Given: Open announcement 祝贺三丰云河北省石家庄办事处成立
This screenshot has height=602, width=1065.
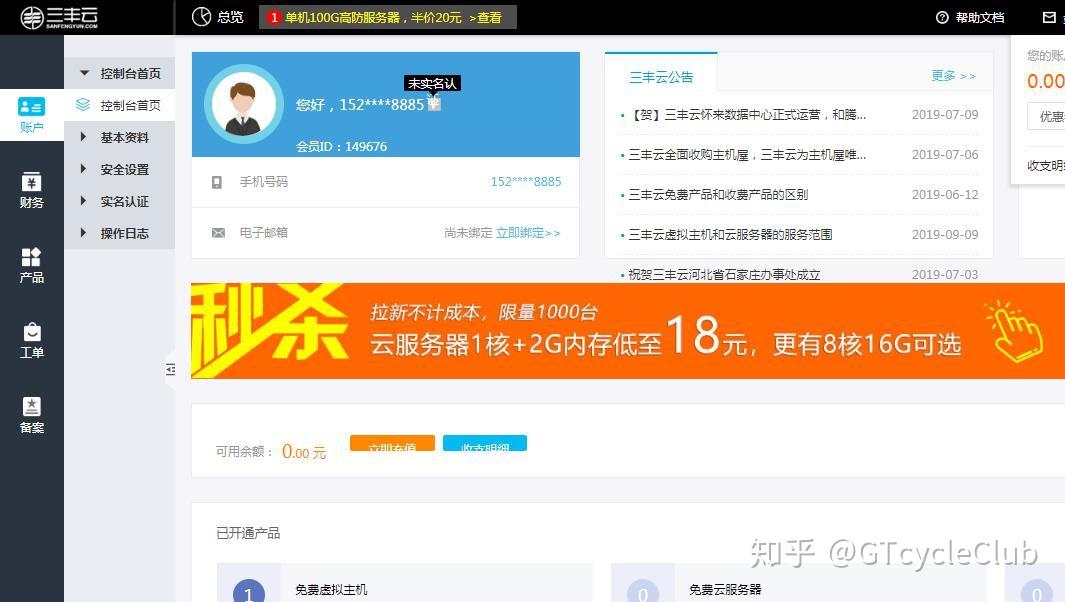Looking at the screenshot, I should point(724,275).
